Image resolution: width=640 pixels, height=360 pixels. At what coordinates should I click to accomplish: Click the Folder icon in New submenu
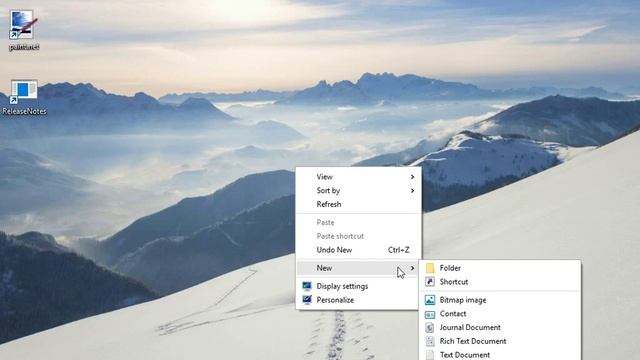click(x=430, y=268)
